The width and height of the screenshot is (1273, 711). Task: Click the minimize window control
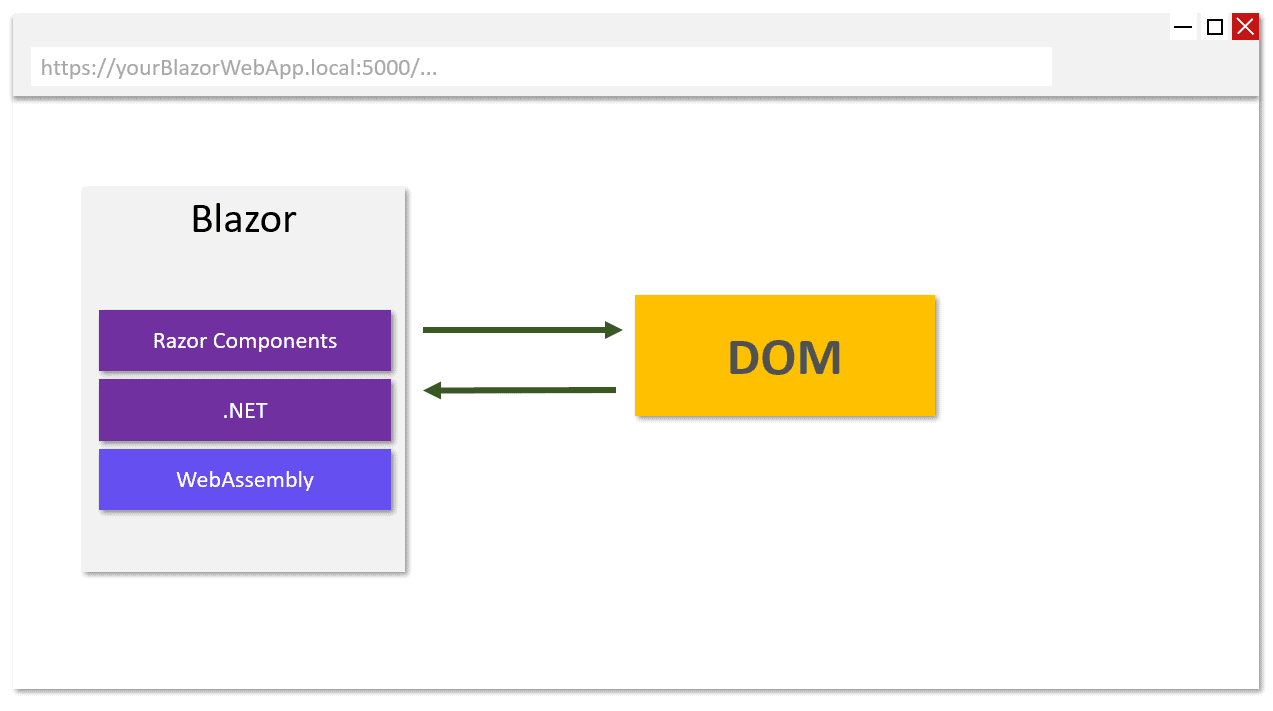1182,26
